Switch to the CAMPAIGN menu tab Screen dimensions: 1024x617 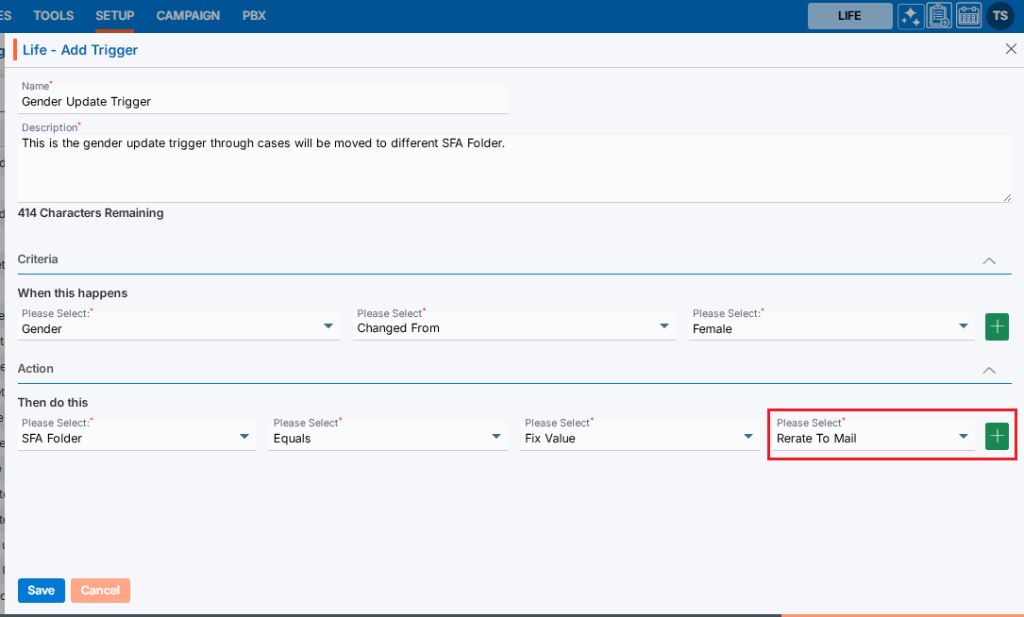coord(188,16)
